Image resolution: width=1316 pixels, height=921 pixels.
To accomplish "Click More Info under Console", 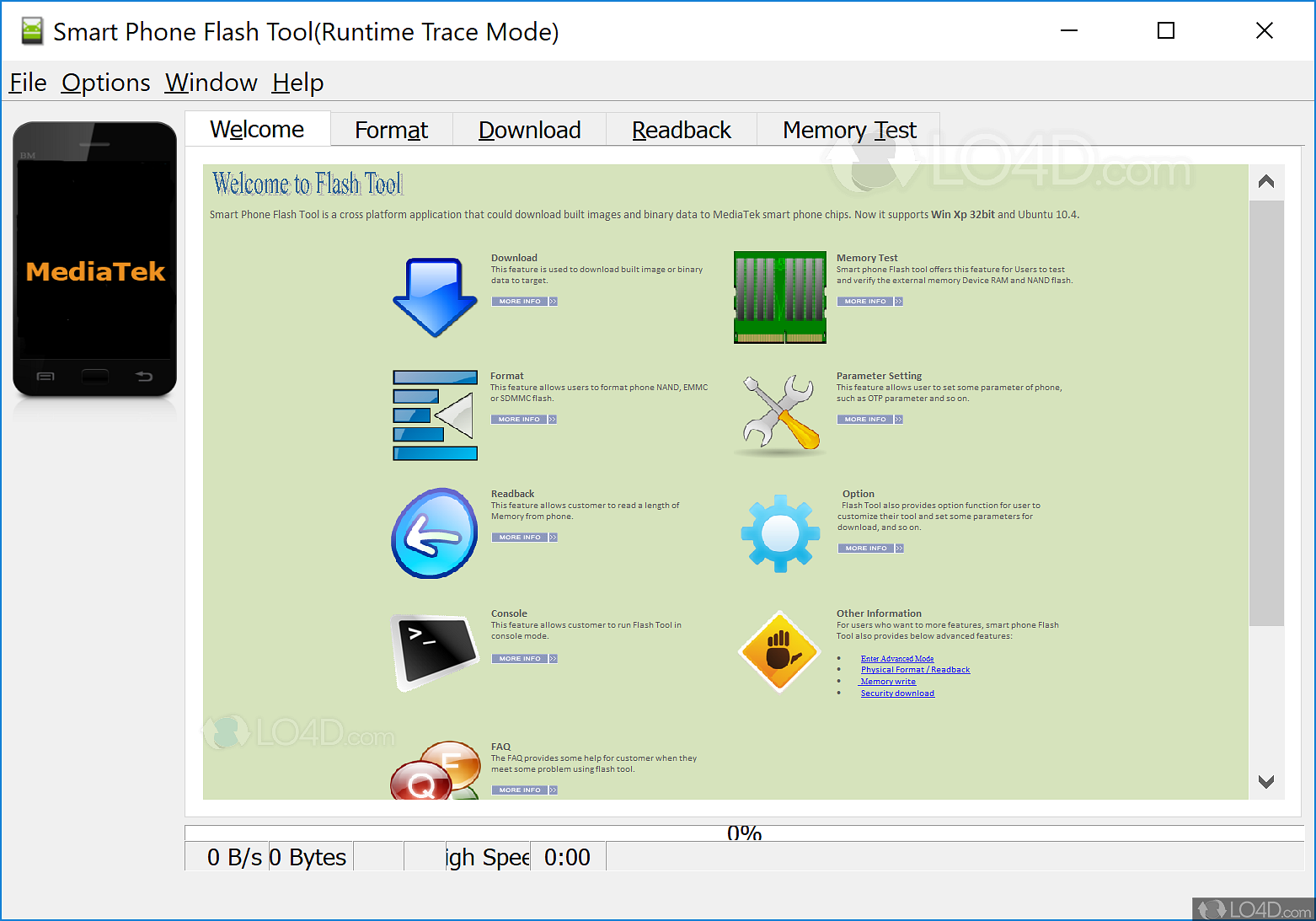I will click(x=524, y=659).
